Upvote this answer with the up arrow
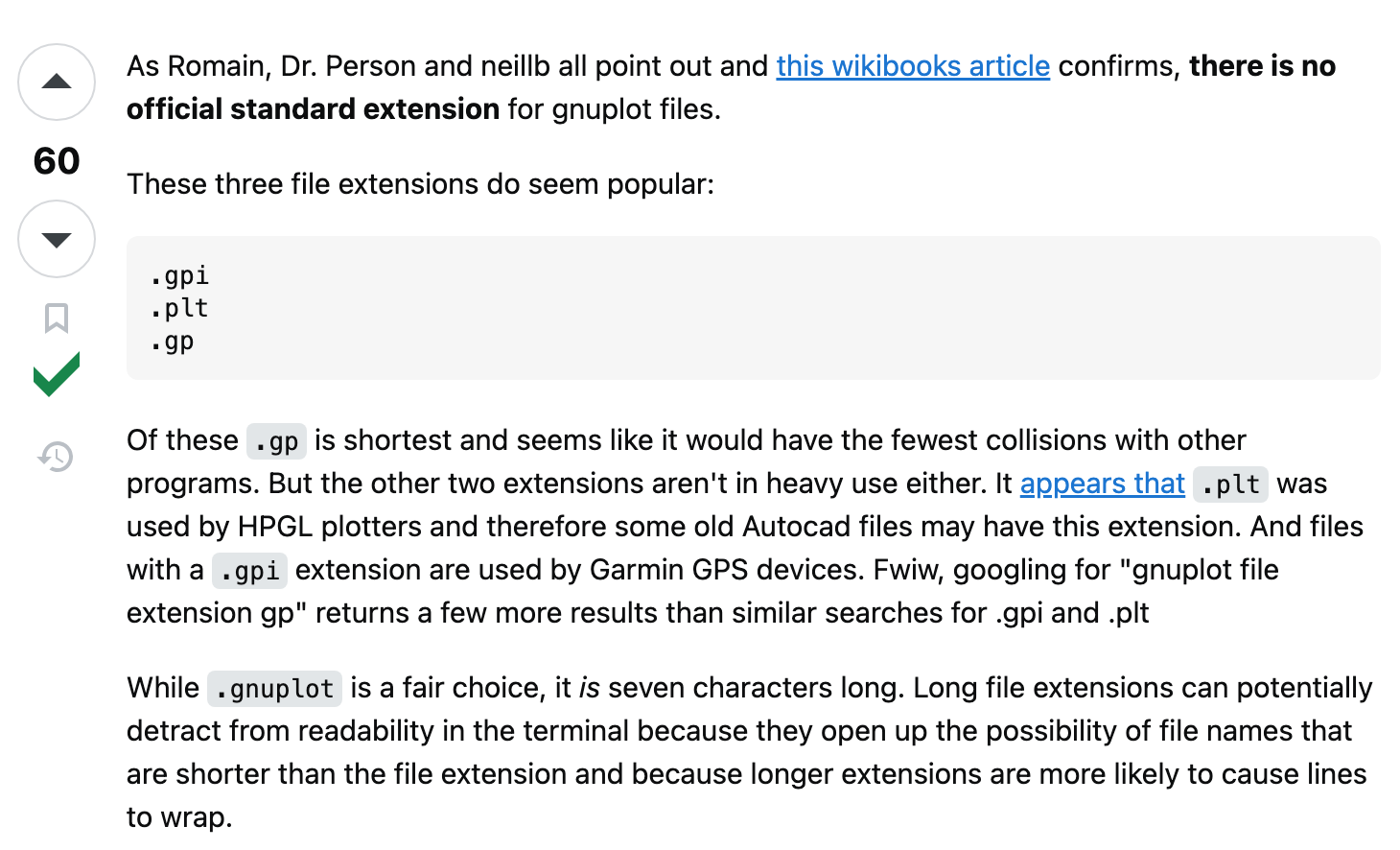 pyautogui.click(x=57, y=83)
